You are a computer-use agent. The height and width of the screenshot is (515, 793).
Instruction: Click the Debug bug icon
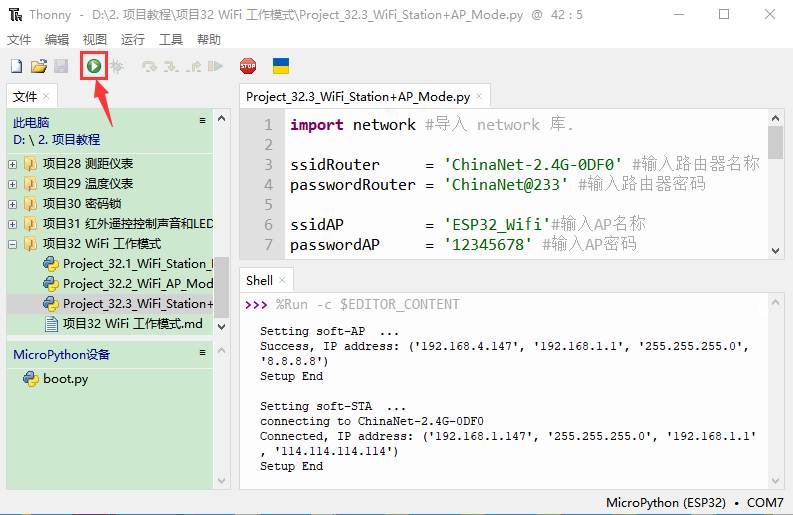click(117, 66)
